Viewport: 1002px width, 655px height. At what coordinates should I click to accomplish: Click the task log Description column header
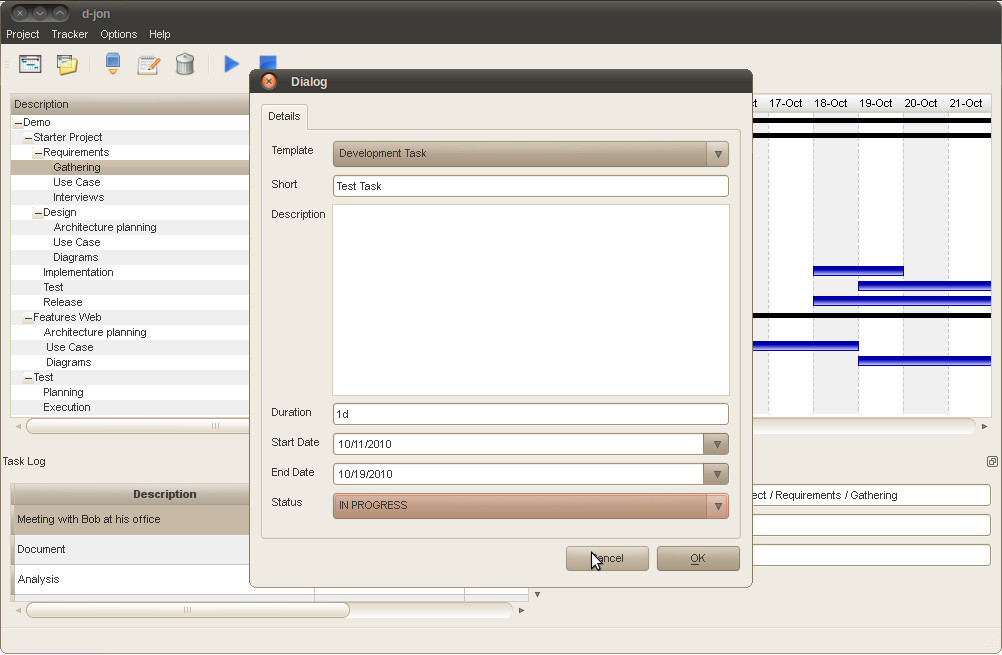click(164, 494)
